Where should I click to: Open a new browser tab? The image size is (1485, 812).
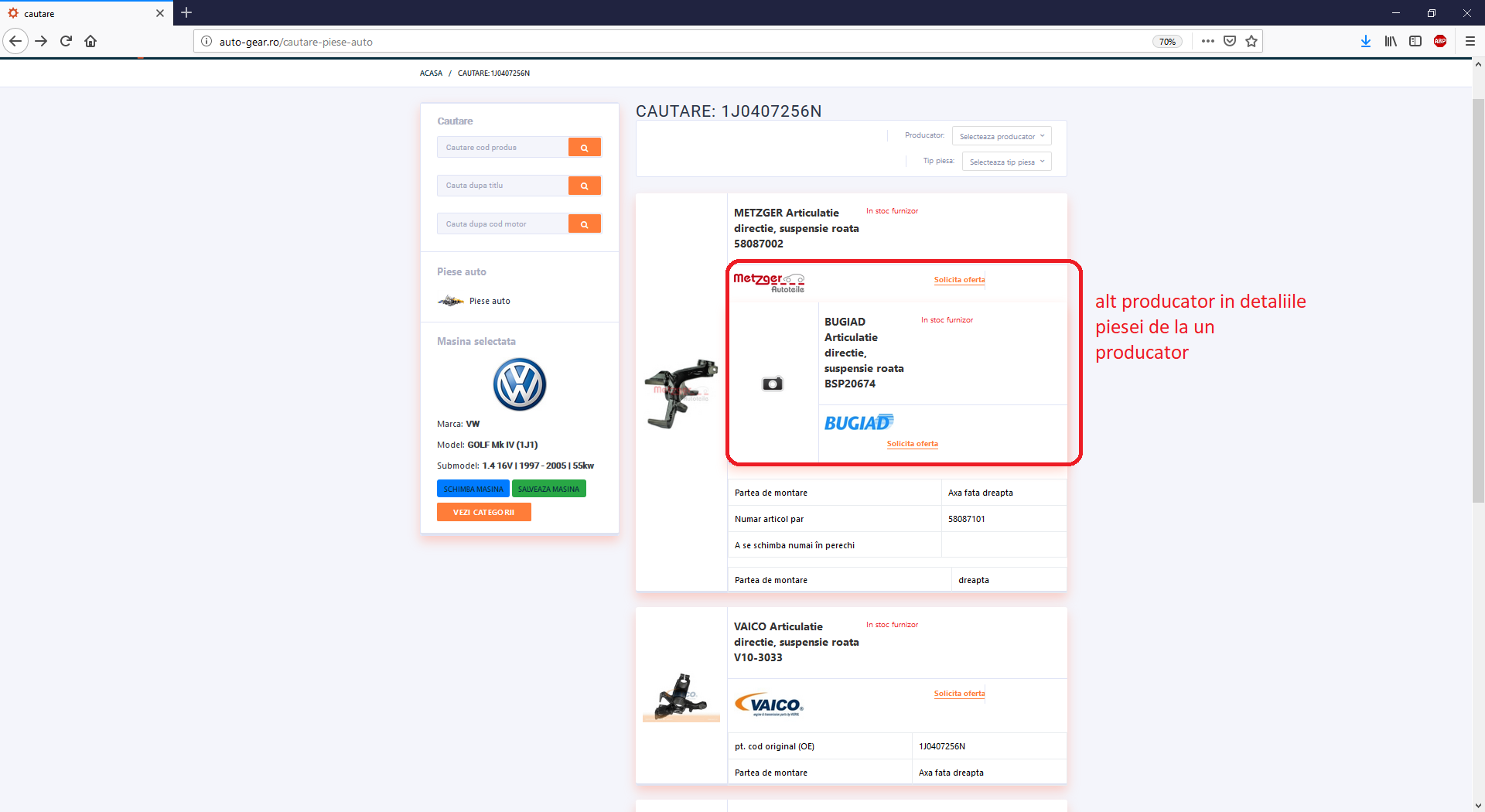point(186,12)
